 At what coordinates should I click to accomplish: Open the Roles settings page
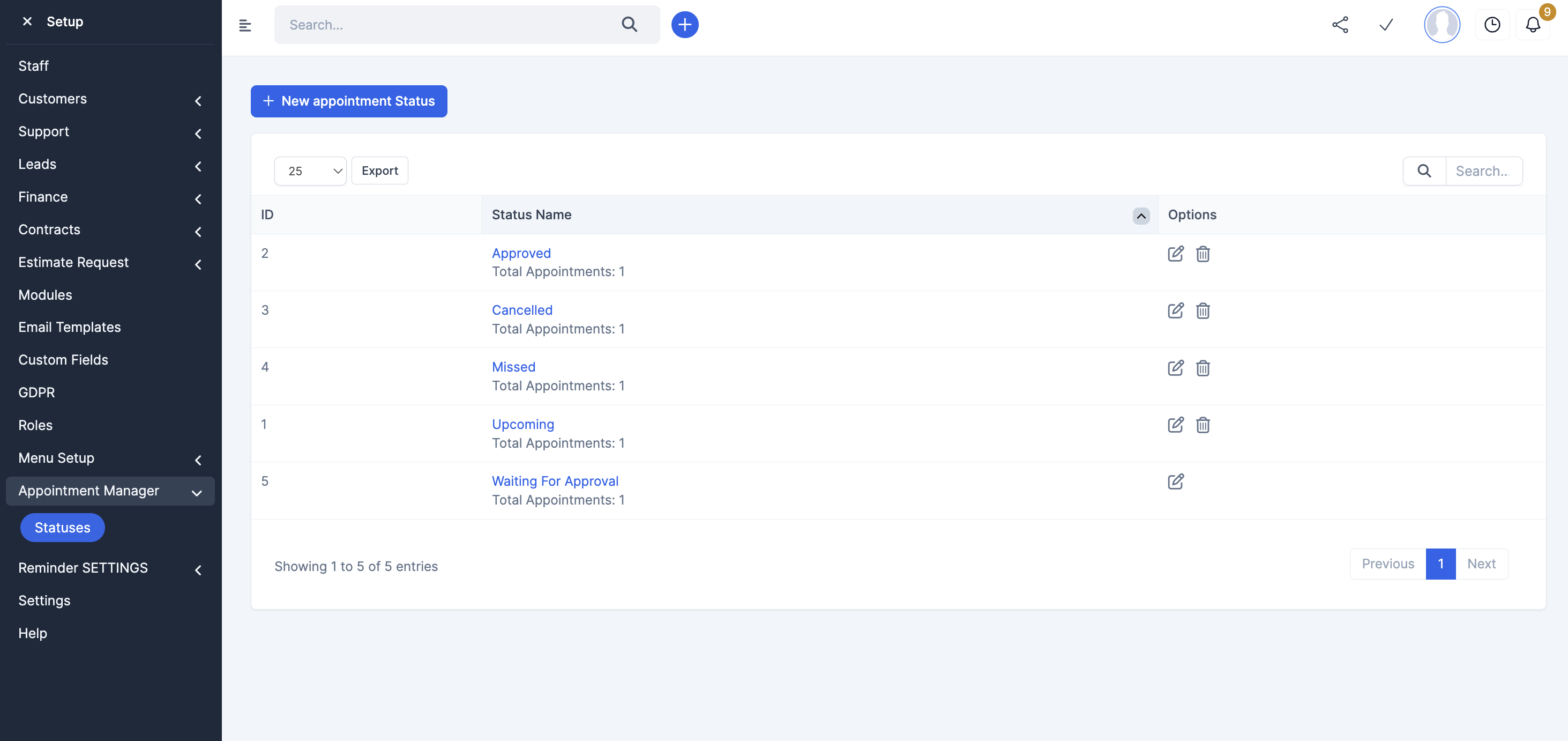coord(35,424)
